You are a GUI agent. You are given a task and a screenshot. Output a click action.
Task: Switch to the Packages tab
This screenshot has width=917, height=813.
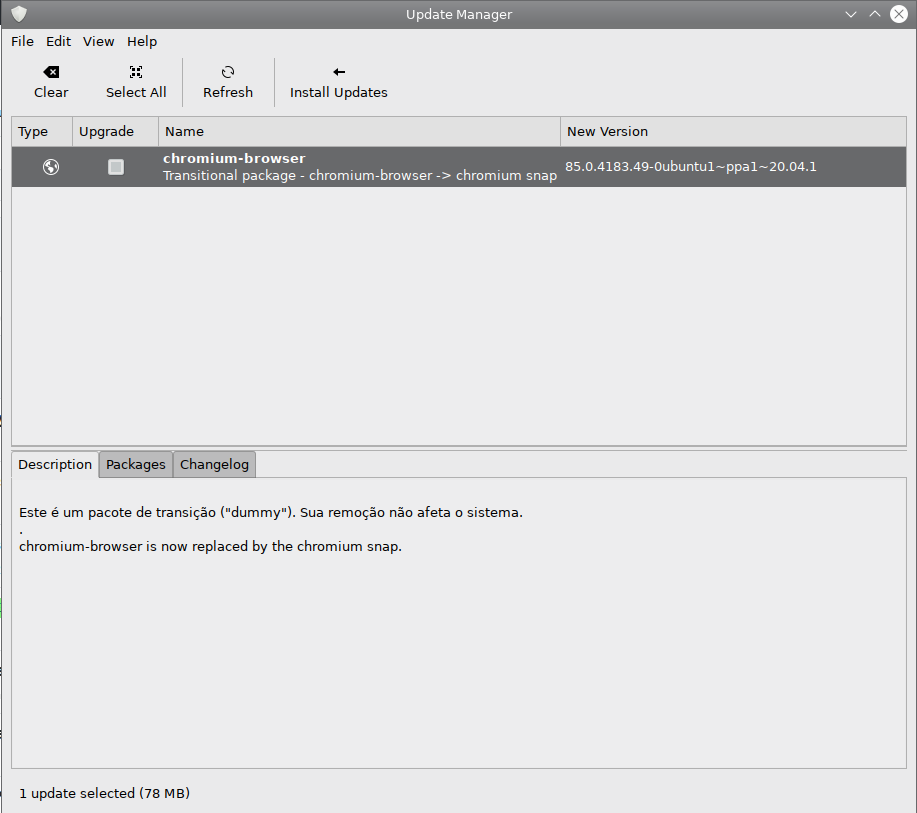(135, 464)
